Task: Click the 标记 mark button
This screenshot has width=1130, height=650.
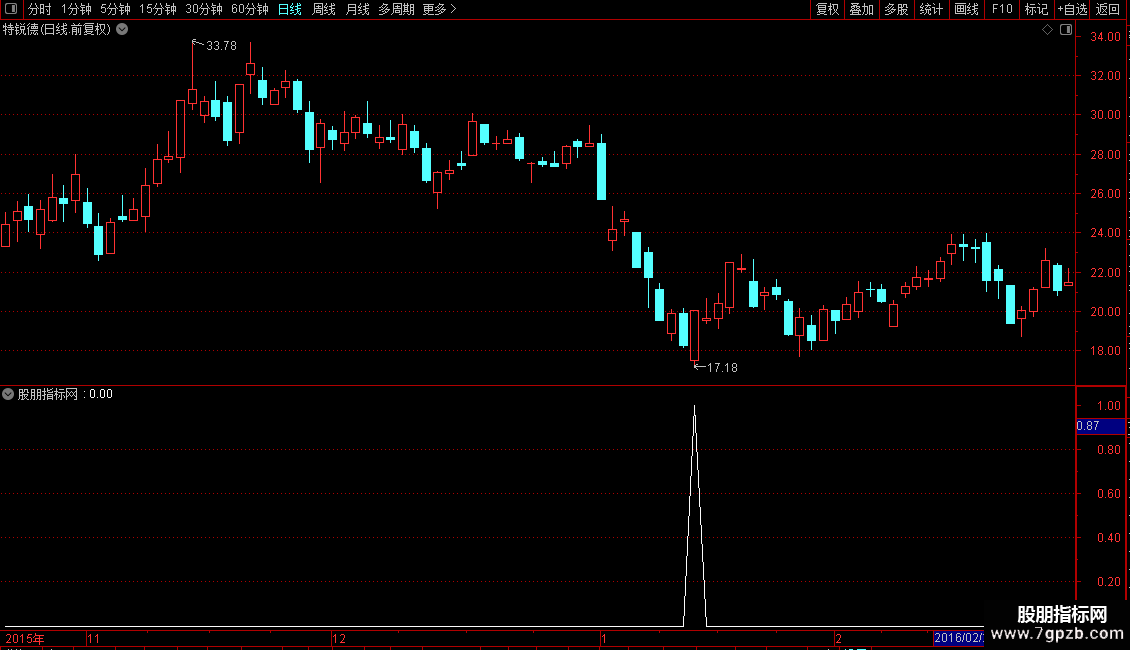Action: [x=1036, y=9]
